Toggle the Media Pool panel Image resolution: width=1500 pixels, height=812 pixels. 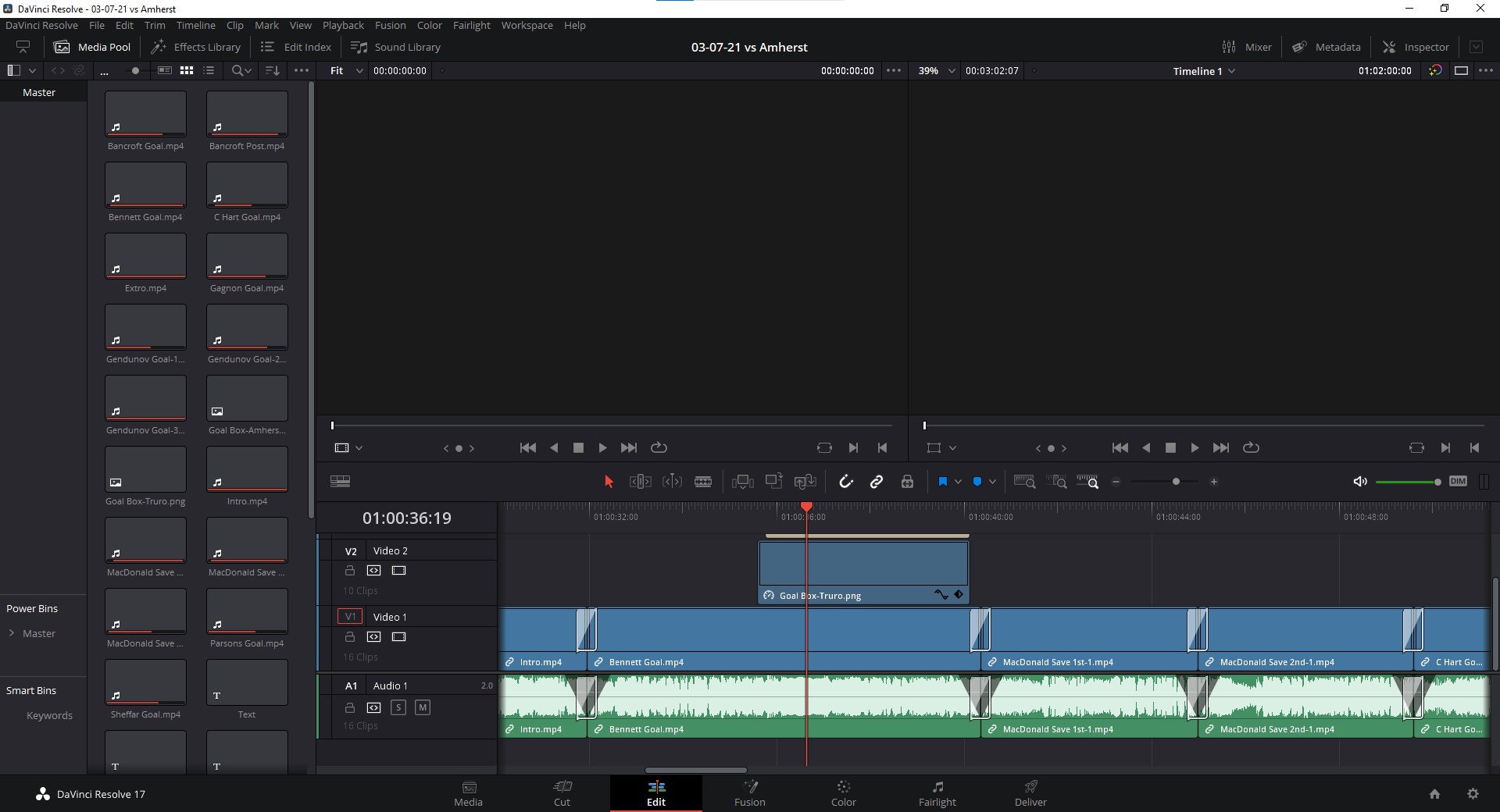(92, 47)
